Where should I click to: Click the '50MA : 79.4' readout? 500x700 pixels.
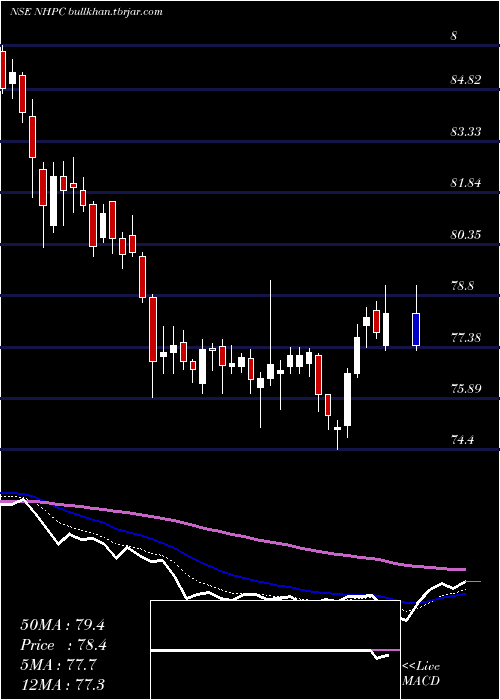62,625
